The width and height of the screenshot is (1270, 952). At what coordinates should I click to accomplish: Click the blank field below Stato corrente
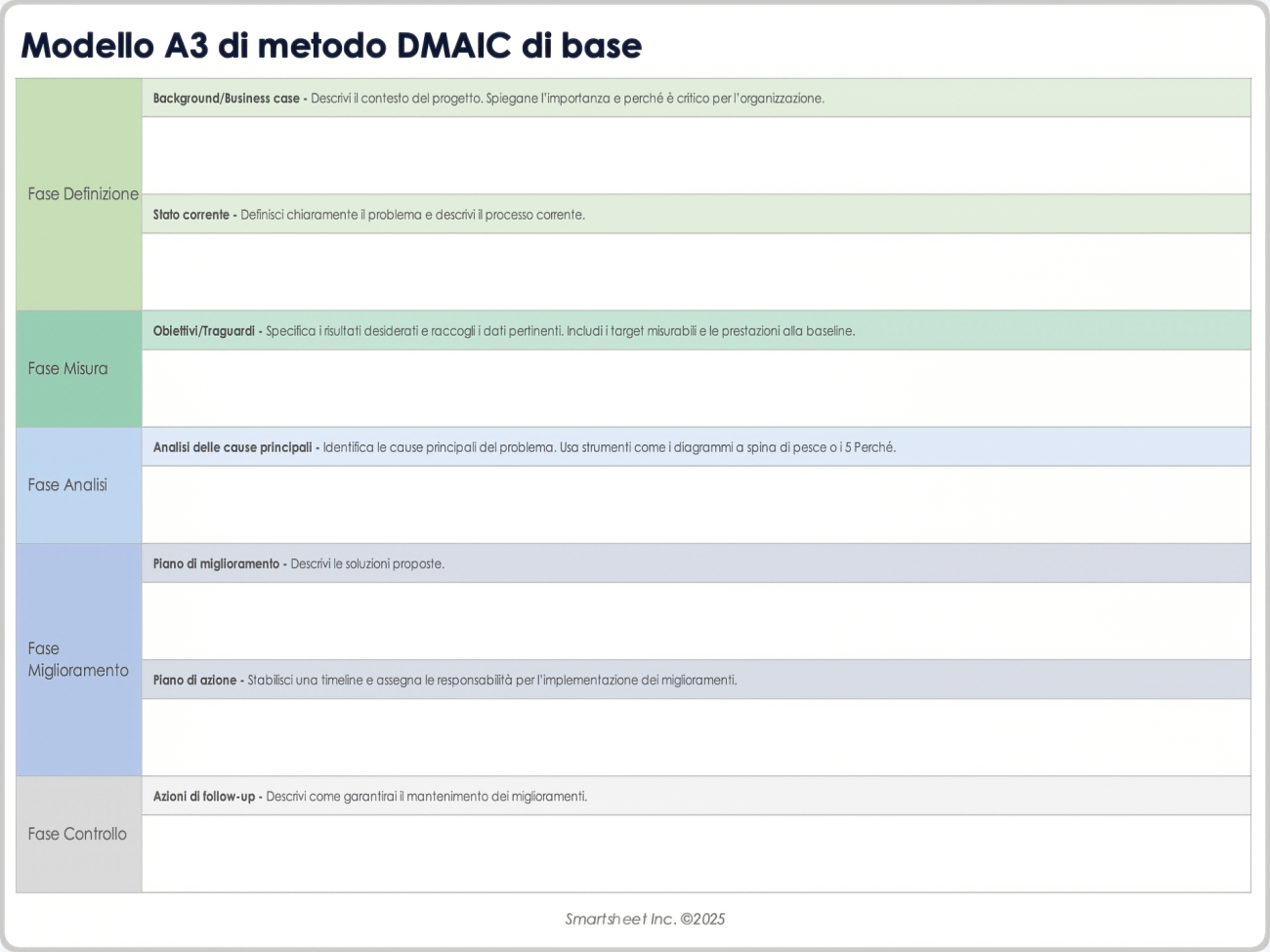(696, 271)
